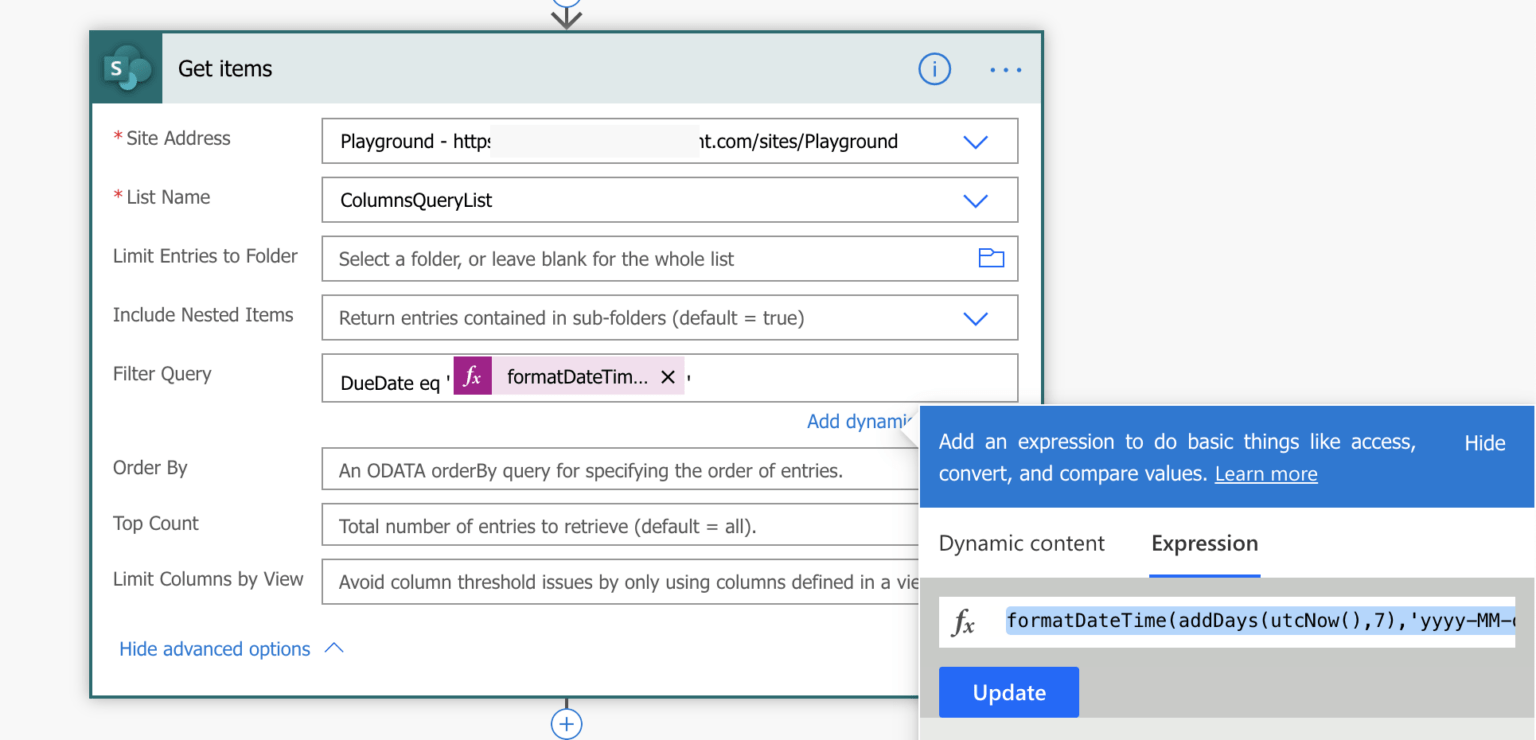Open the Learn more link
Viewport: 1536px width, 740px height.
pos(1266,474)
